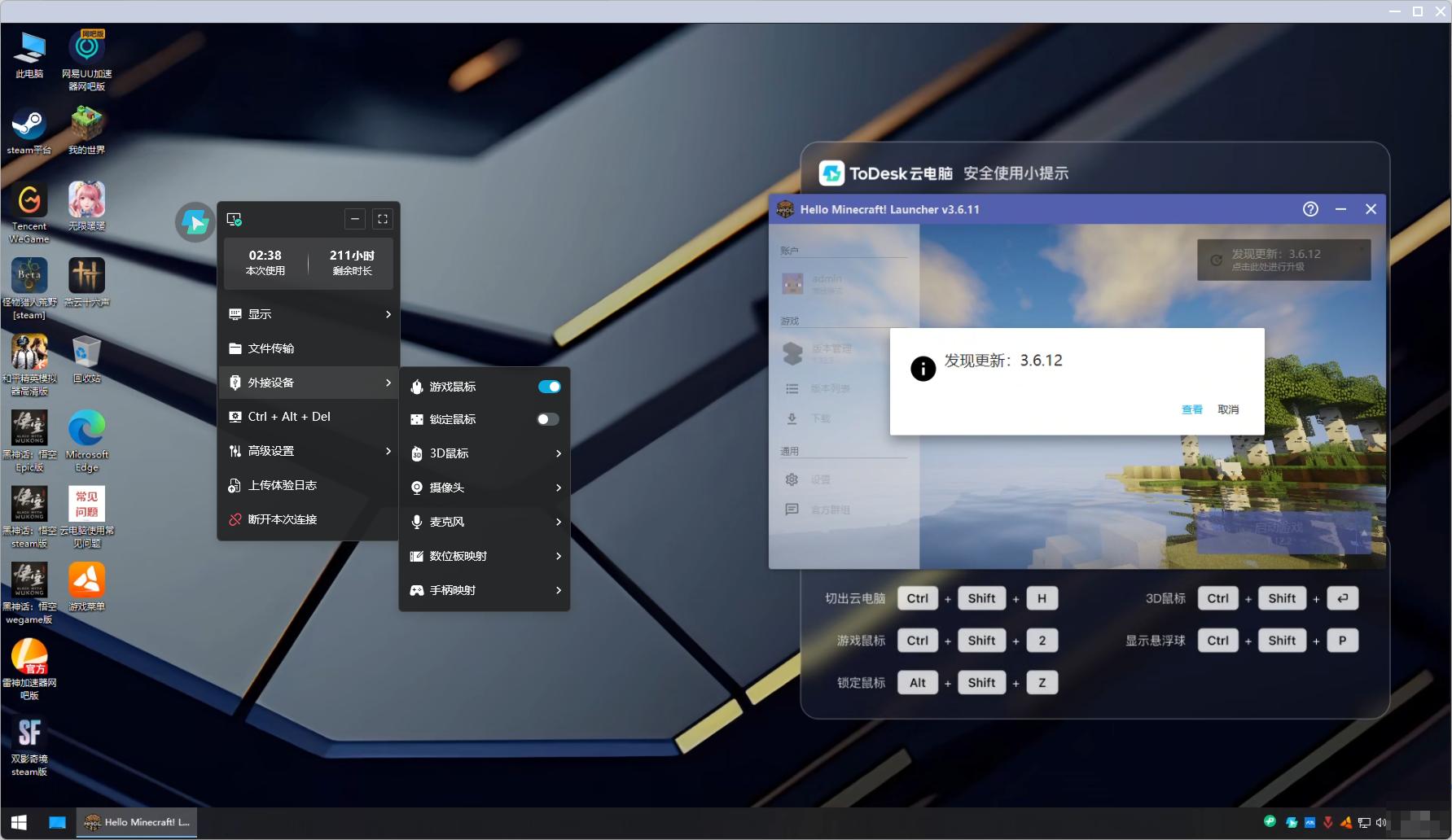Open Microsoft Edge desktop icon
This screenshot has height=840, width=1452.
coord(87,441)
